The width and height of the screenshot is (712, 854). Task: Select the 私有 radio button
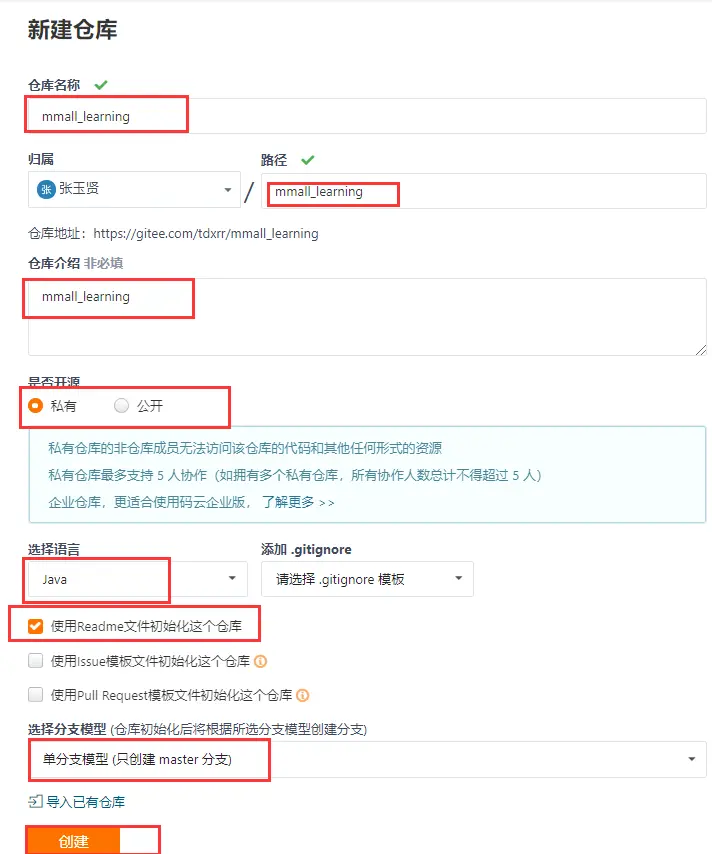coord(35,406)
